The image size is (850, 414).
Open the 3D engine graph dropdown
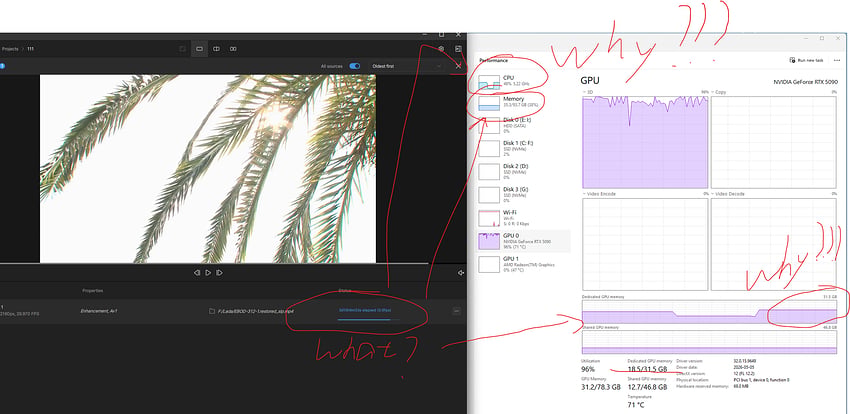589,92
